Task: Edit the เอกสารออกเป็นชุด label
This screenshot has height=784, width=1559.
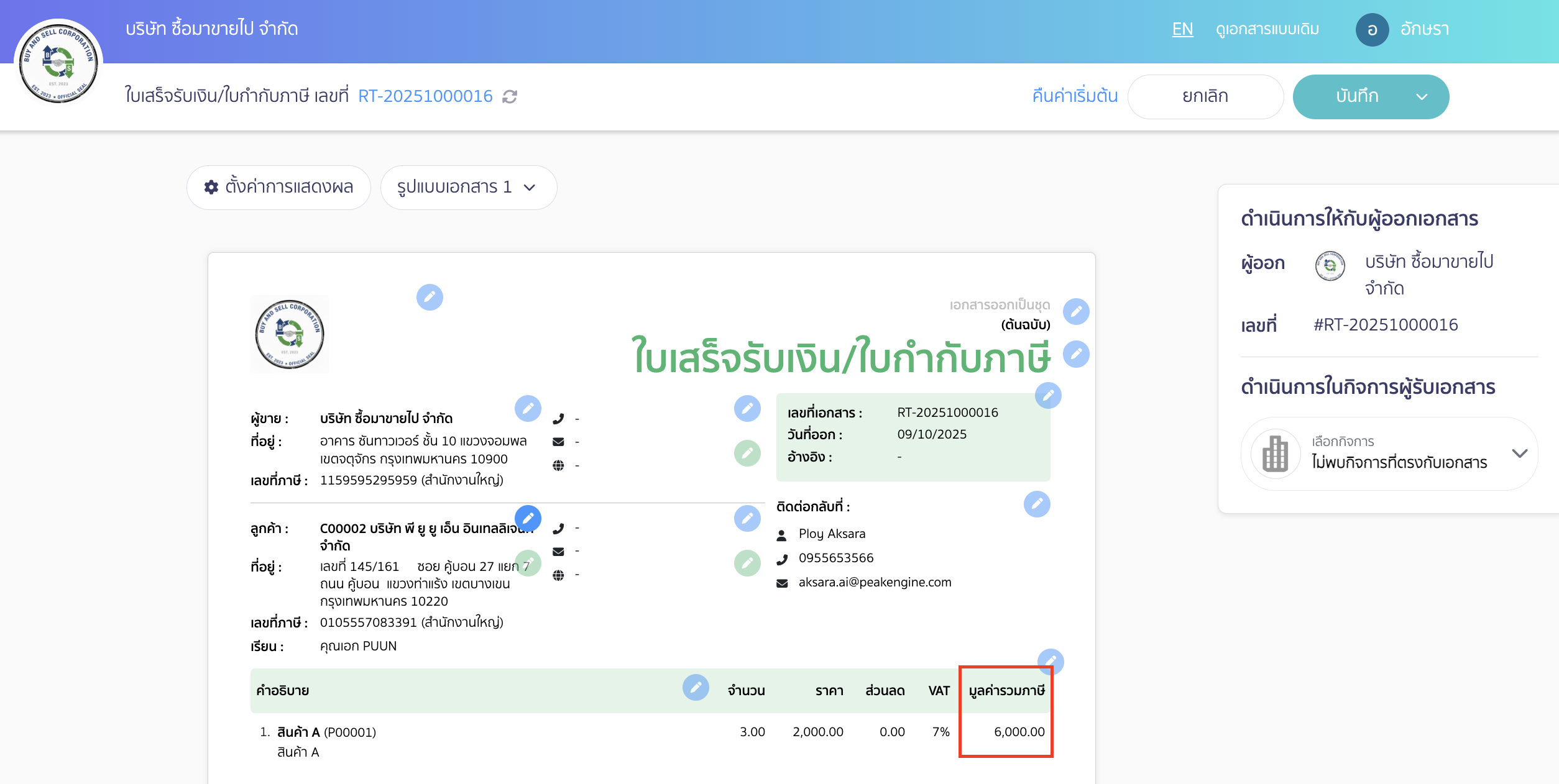Action: click(x=1076, y=312)
